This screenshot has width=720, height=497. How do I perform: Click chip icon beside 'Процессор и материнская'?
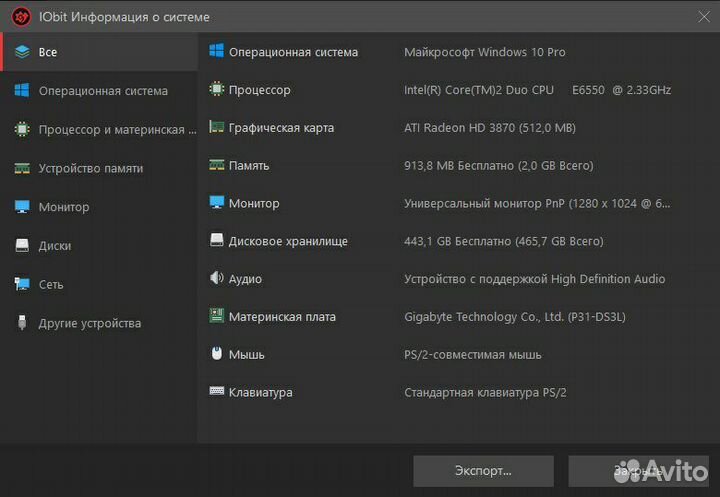[22, 129]
